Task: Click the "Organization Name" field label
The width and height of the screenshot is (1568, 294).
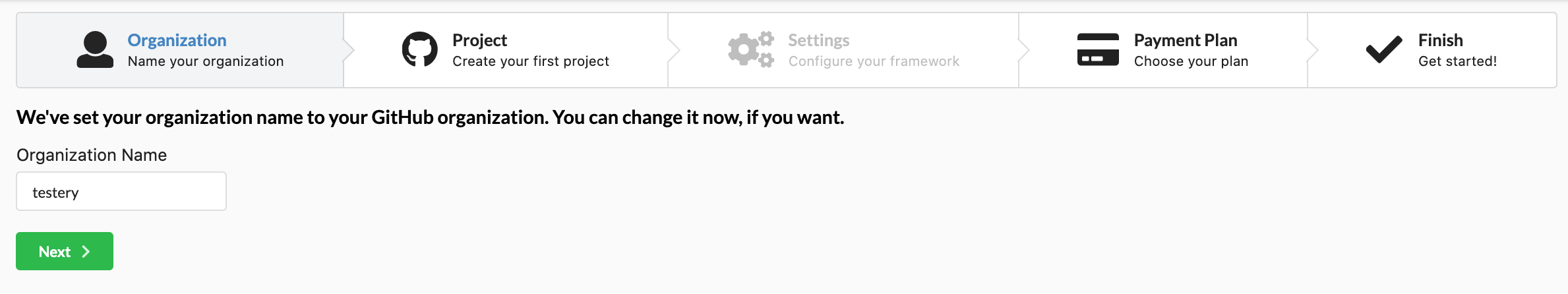Action: click(92, 155)
